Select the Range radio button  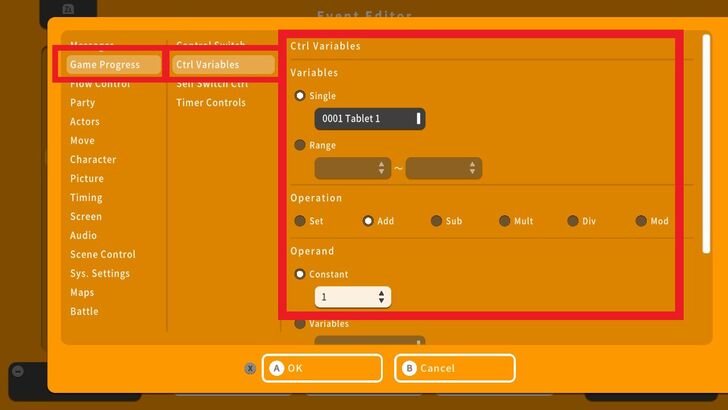pos(300,145)
